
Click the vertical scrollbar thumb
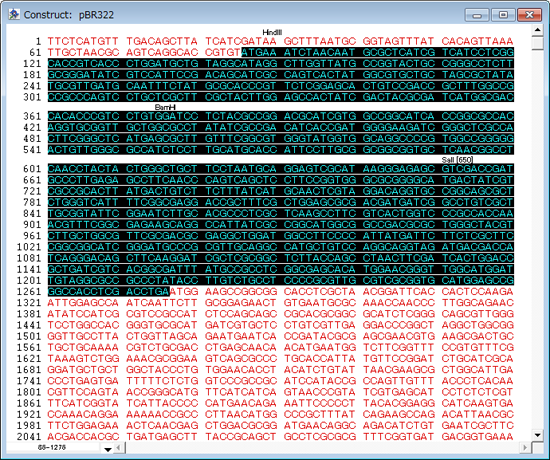coord(537,43)
